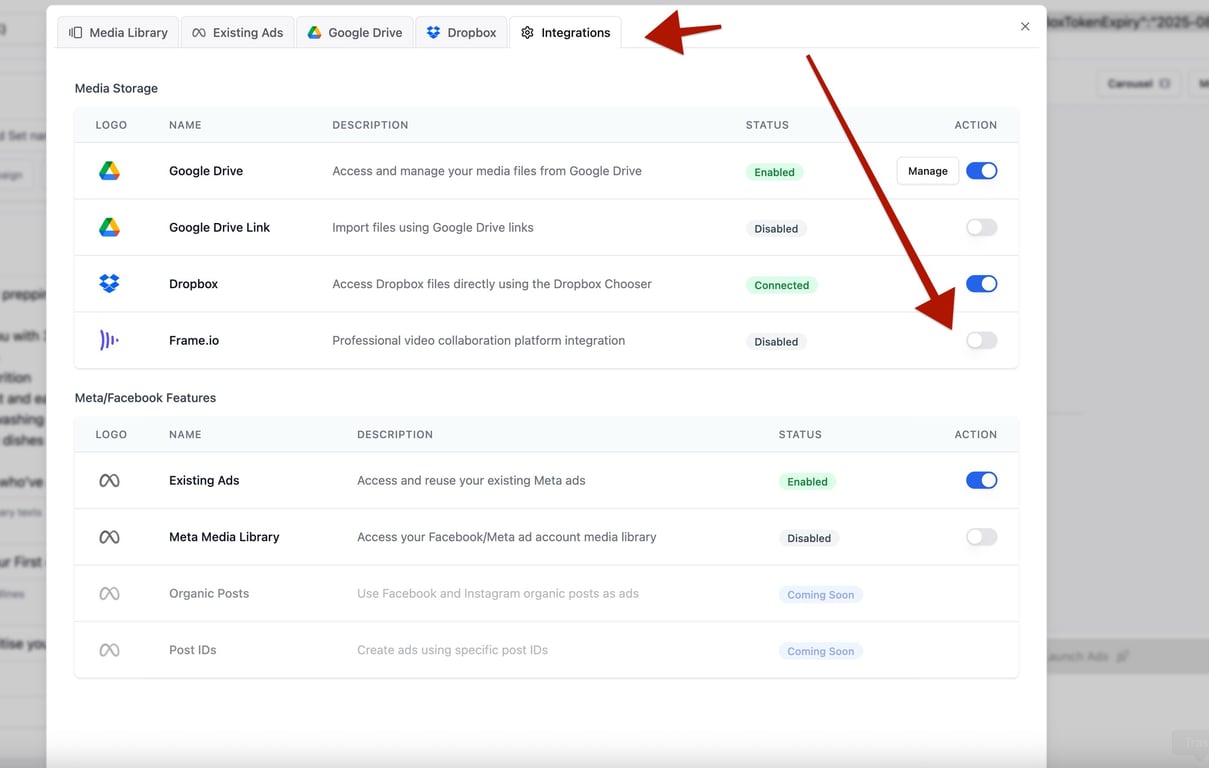The height and width of the screenshot is (768, 1209).
Task: Click the Meta Media Library name text
Action: click(224, 537)
